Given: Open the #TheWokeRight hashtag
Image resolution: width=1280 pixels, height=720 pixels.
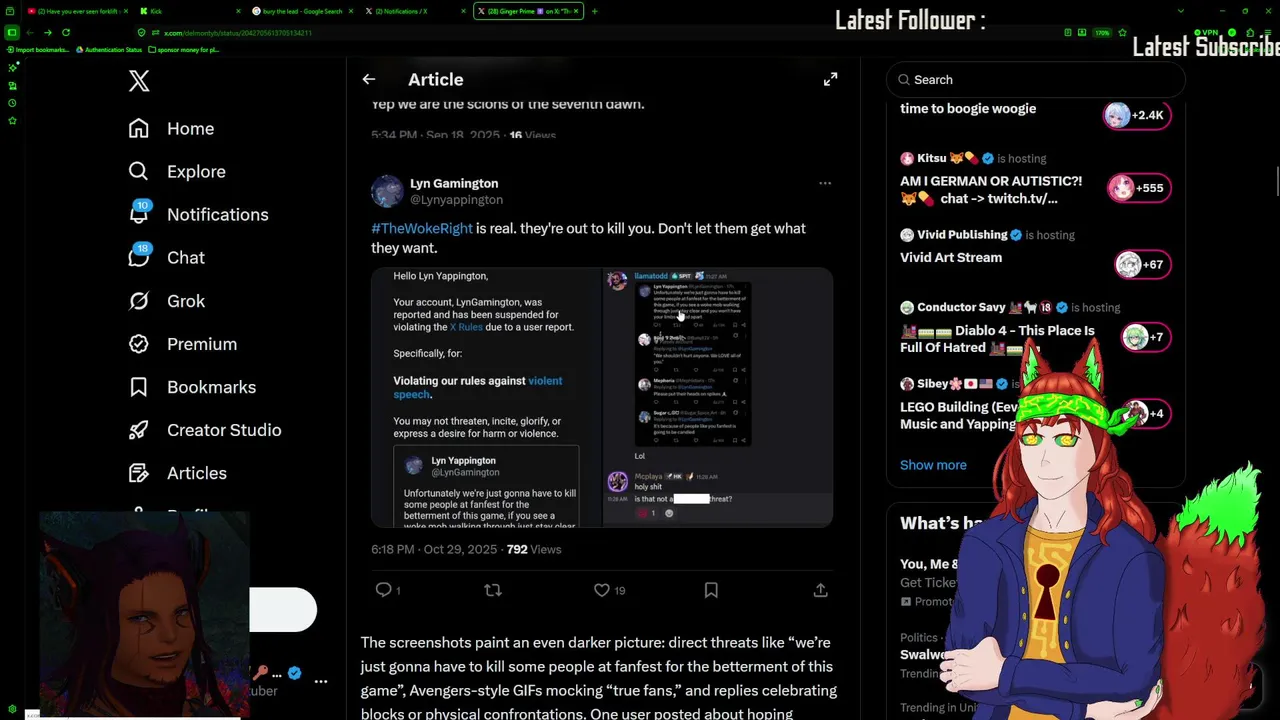Looking at the screenshot, I should pos(421,228).
